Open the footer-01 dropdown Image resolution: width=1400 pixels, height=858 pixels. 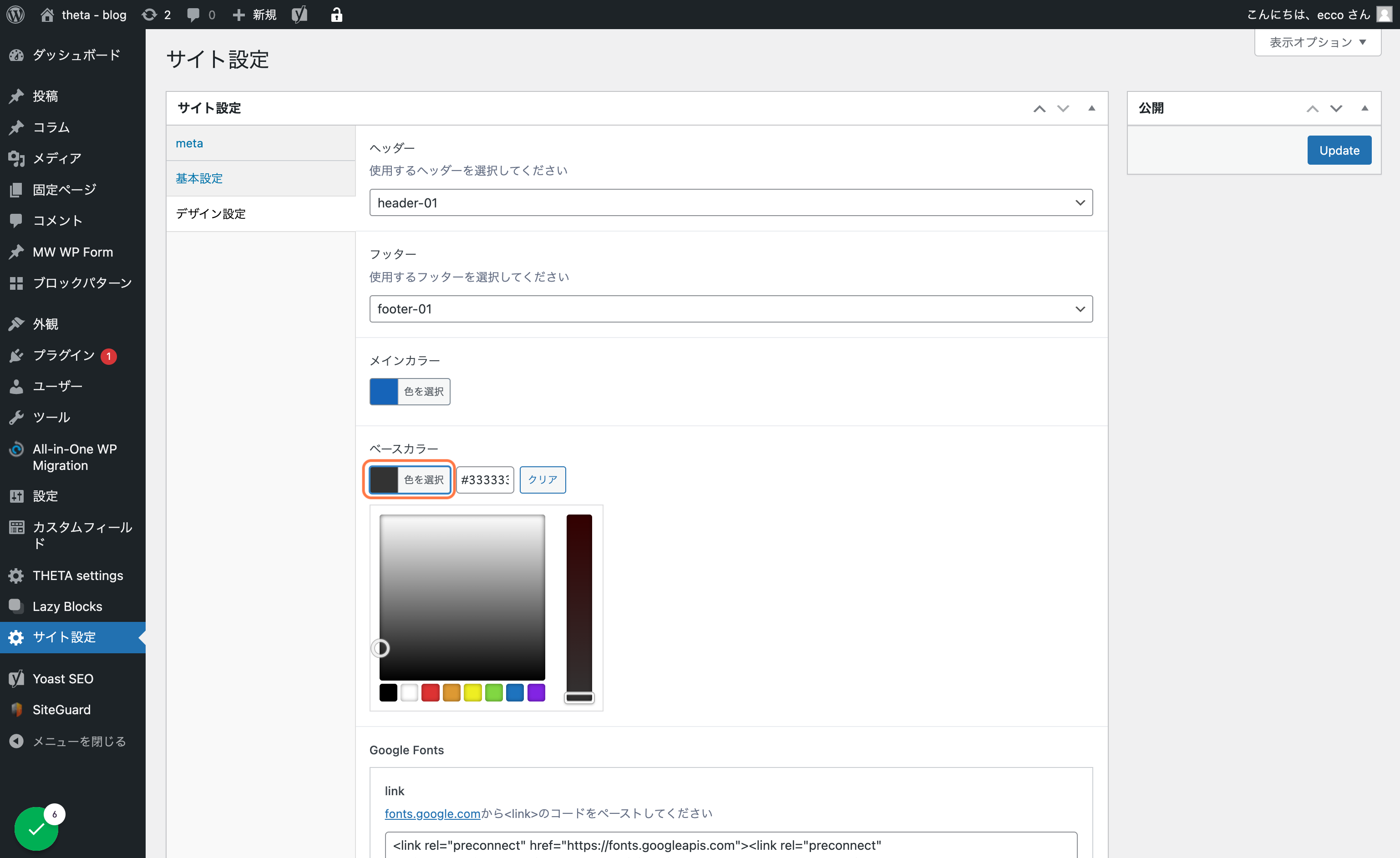coord(730,309)
